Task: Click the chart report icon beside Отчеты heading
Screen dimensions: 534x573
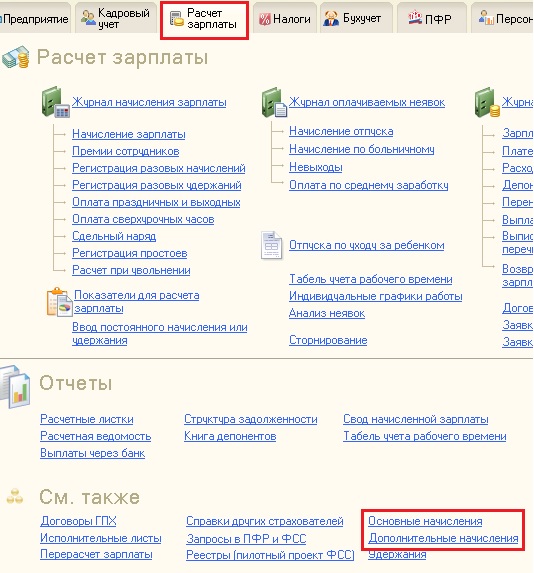Action: (15, 386)
